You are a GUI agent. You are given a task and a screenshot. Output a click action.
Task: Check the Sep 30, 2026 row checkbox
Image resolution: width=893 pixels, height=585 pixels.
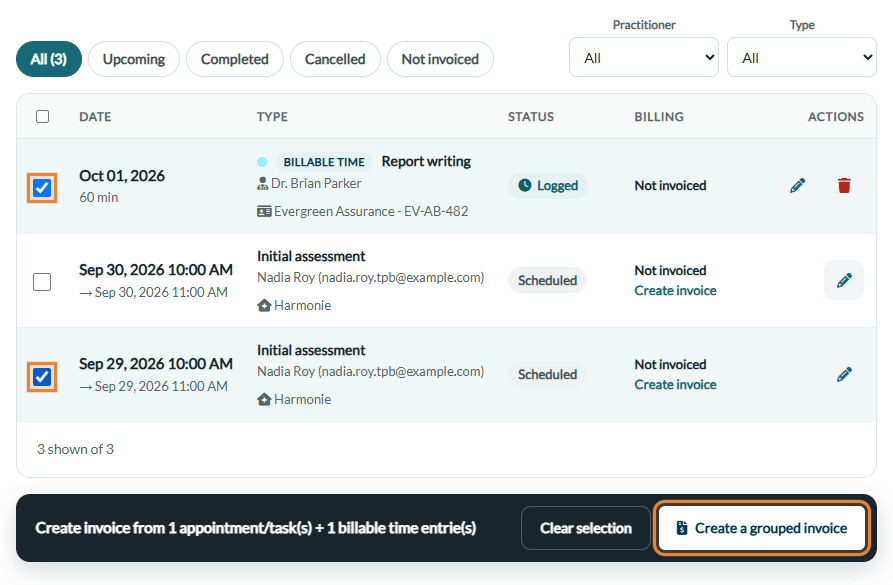[x=42, y=281]
